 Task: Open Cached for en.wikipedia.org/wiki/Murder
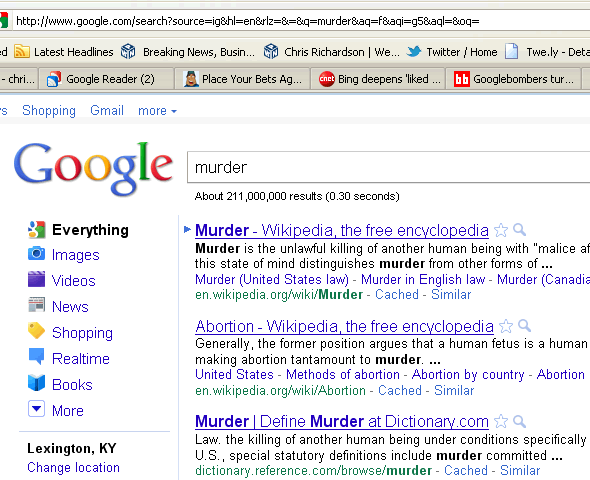pyautogui.click(x=397, y=294)
